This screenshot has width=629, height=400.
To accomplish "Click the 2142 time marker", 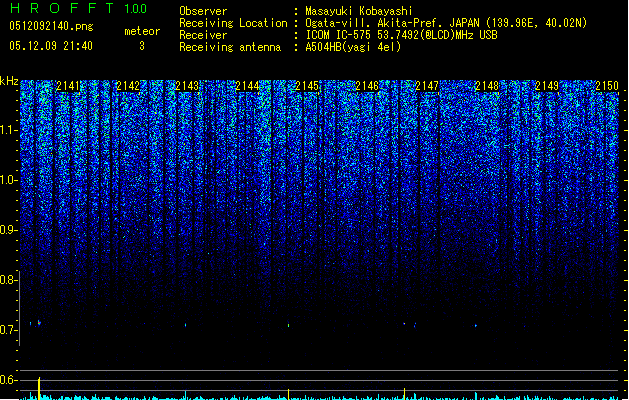I will tap(128, 86).
